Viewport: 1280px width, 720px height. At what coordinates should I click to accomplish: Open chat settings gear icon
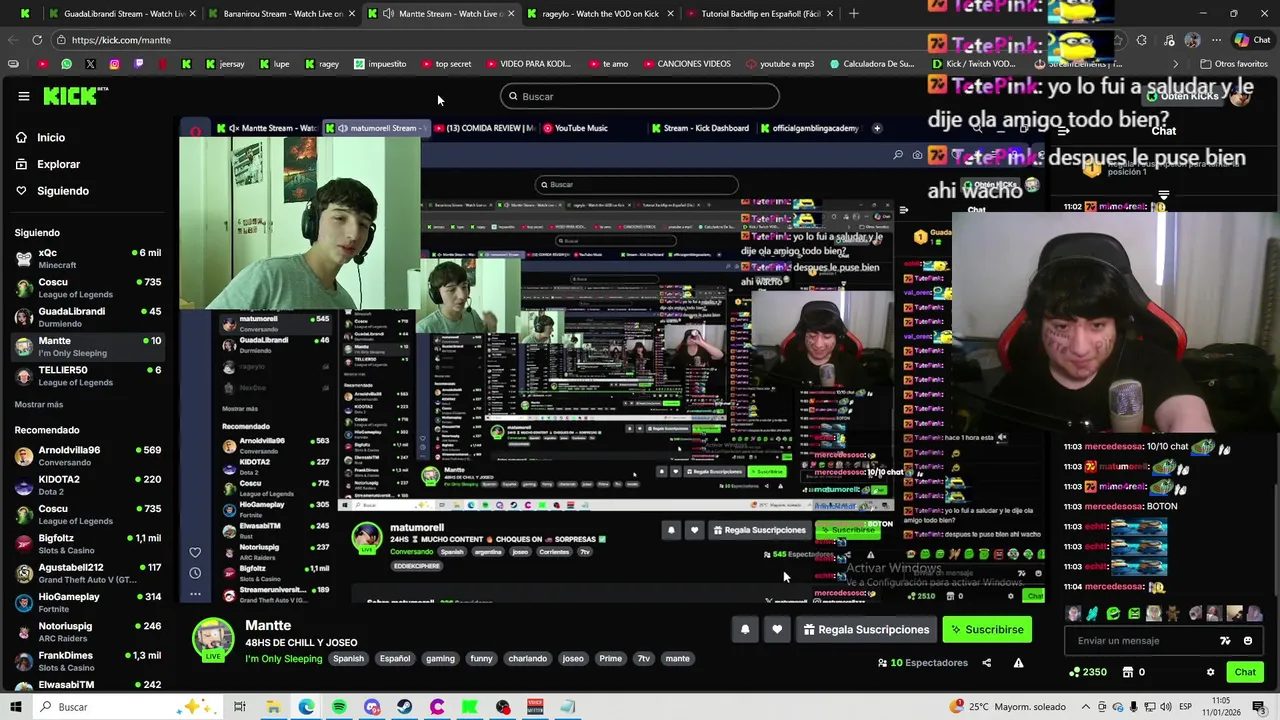1210,672
